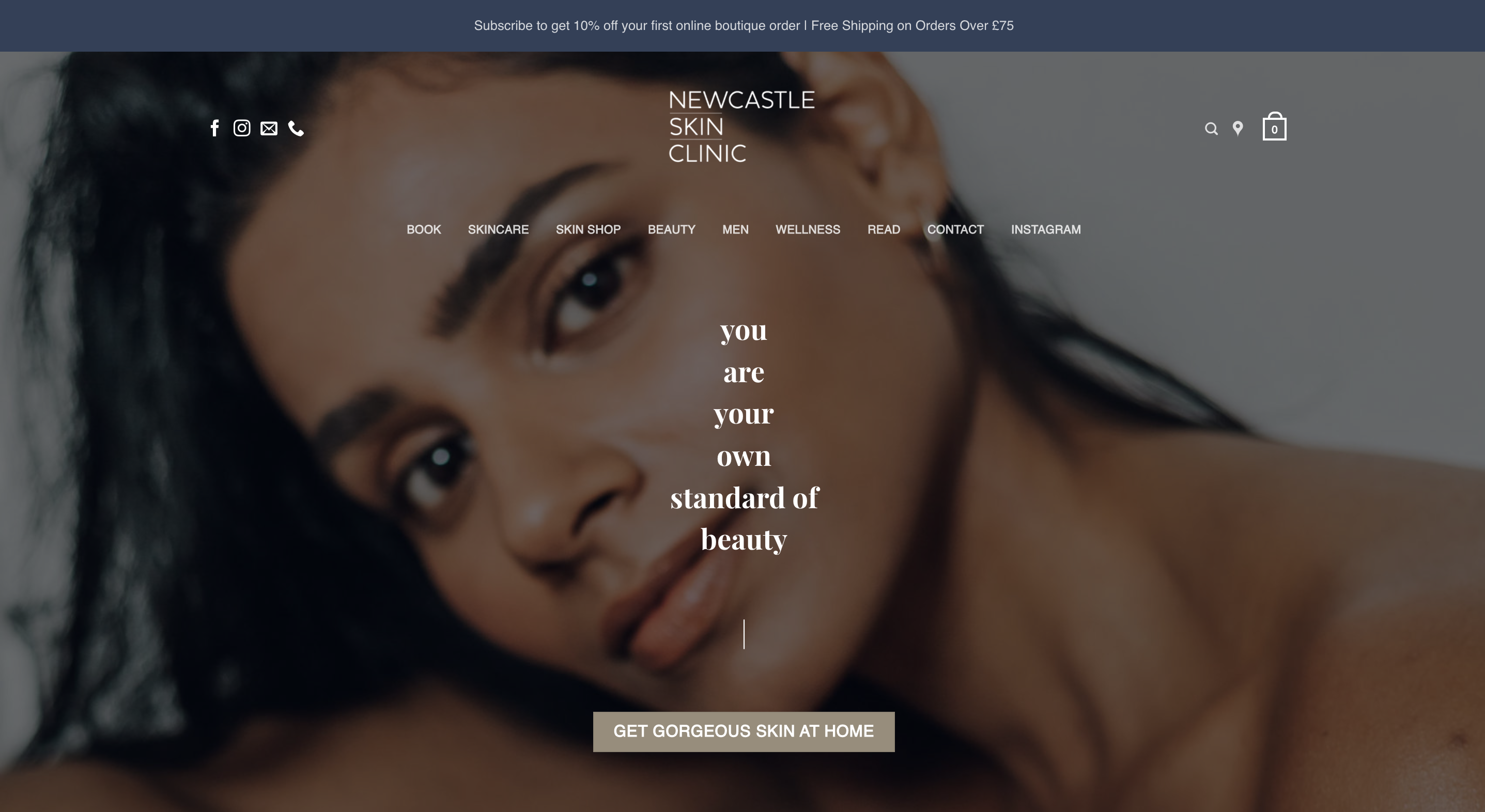Open the WELLNESS navigation item
The width and height of the screenshot is (1485, 812).
(808, 229)
